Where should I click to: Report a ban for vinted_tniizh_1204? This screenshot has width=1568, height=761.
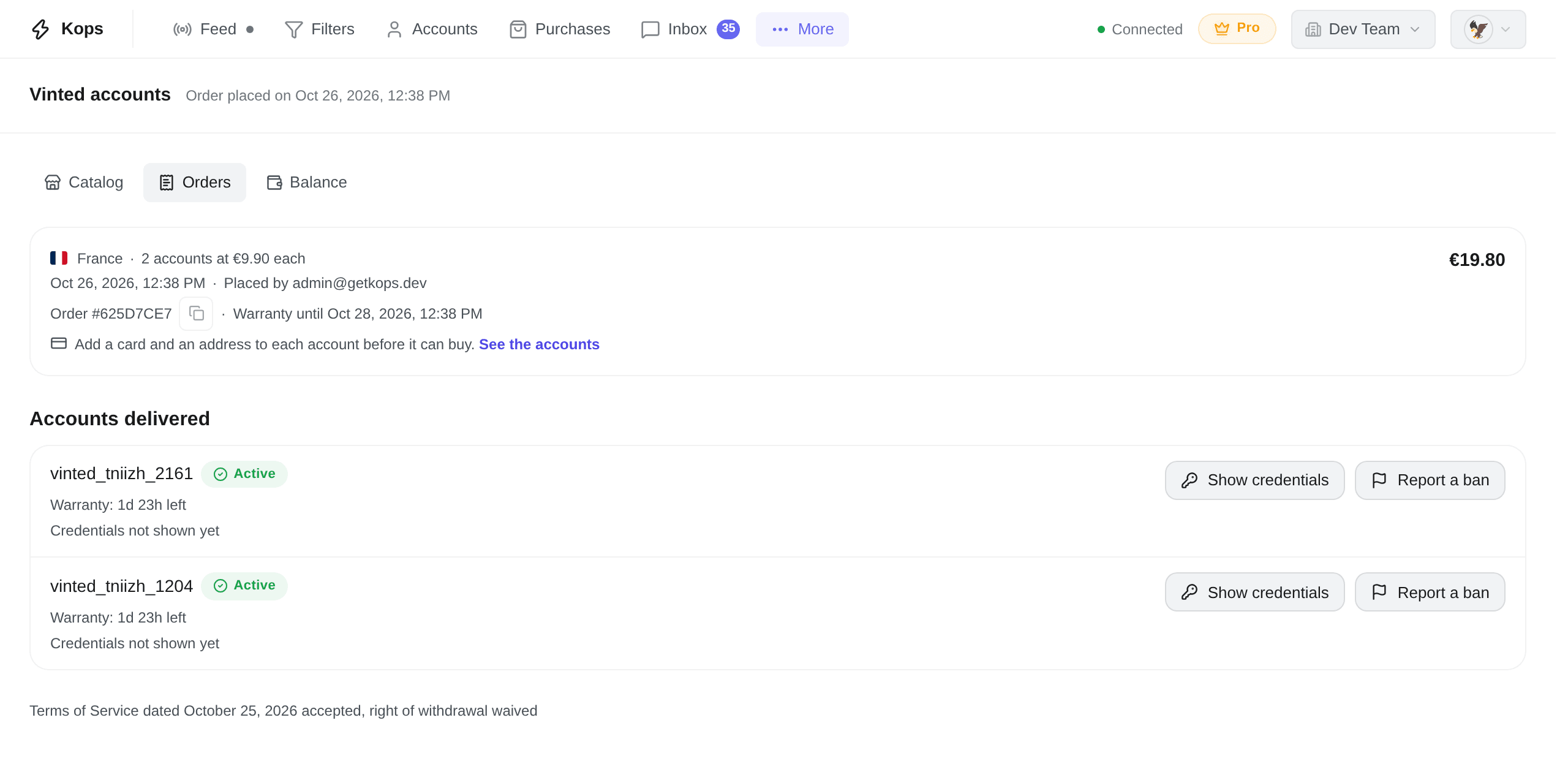[x=1430, y=592]
